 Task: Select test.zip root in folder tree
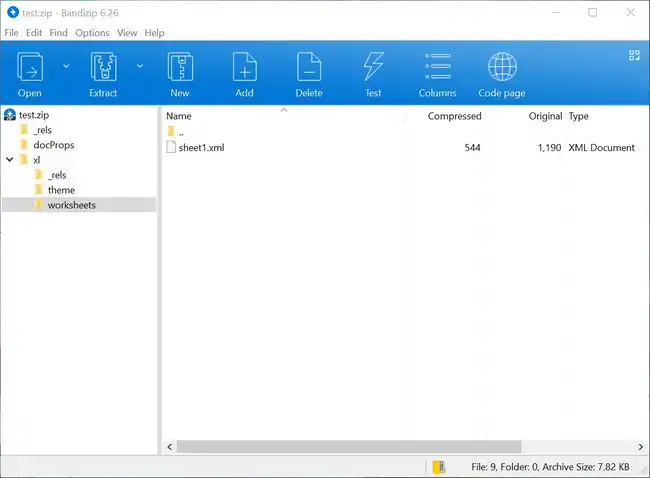coord(34,115)
